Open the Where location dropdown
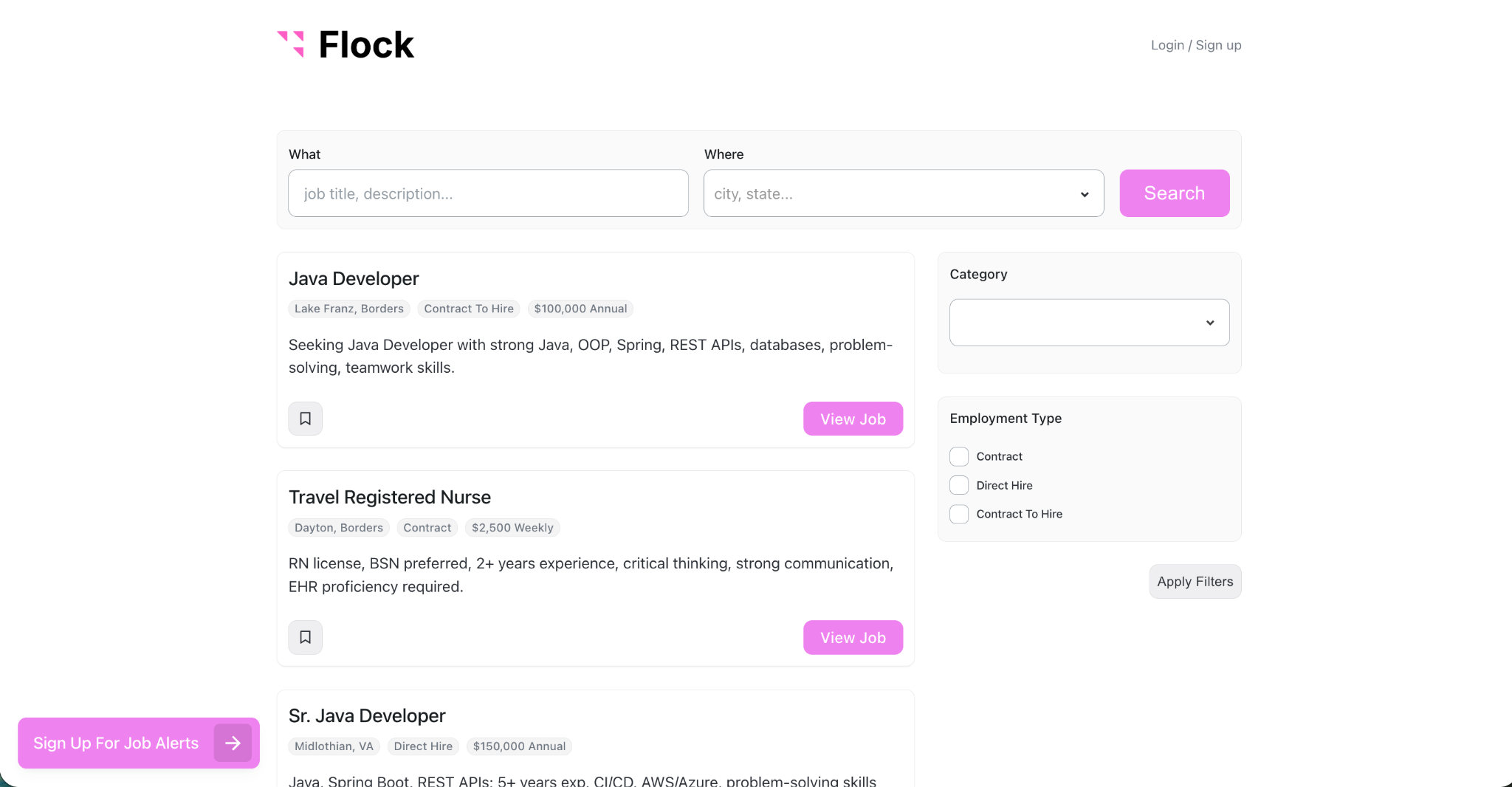This screenshot has width=1512, height=787. tap(893, 193)
